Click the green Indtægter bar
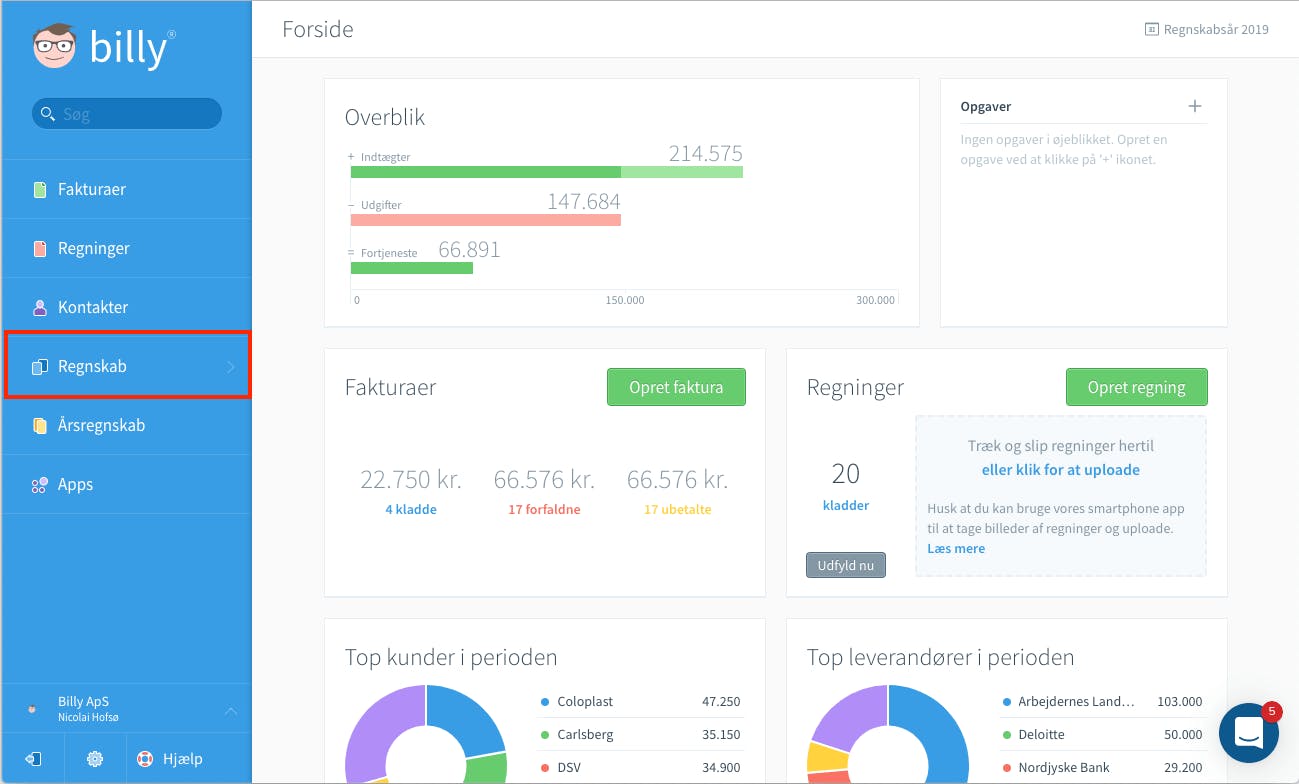Image resolution: width=1299 pixels, height=784 pixels. click(x=547, y=172)
